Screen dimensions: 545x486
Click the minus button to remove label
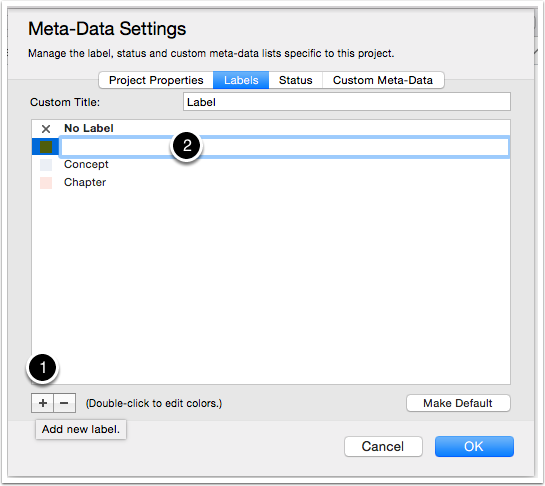64,403
